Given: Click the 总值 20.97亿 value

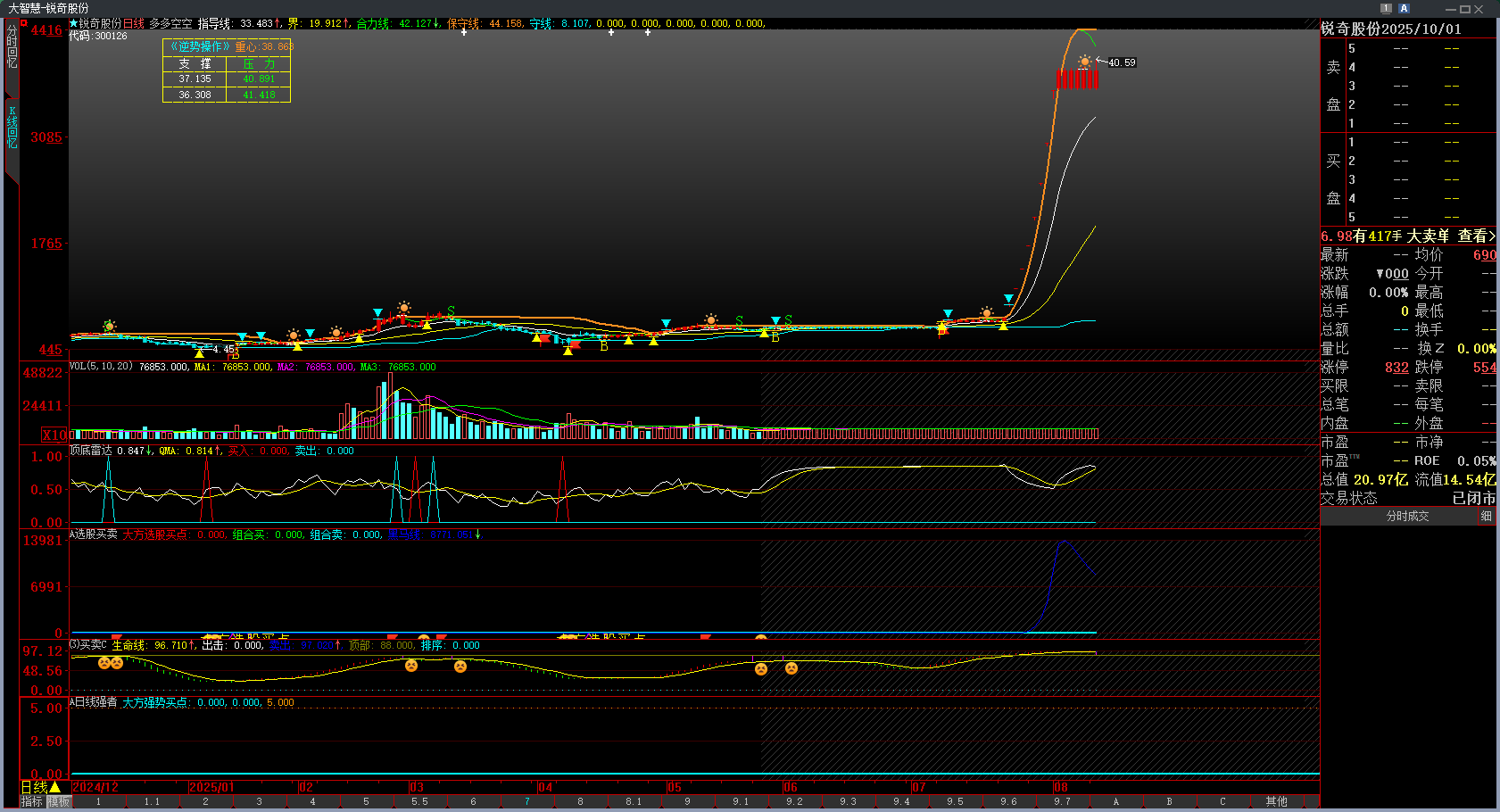Looking at the screenshot, I should click(x=1380, y=480).
